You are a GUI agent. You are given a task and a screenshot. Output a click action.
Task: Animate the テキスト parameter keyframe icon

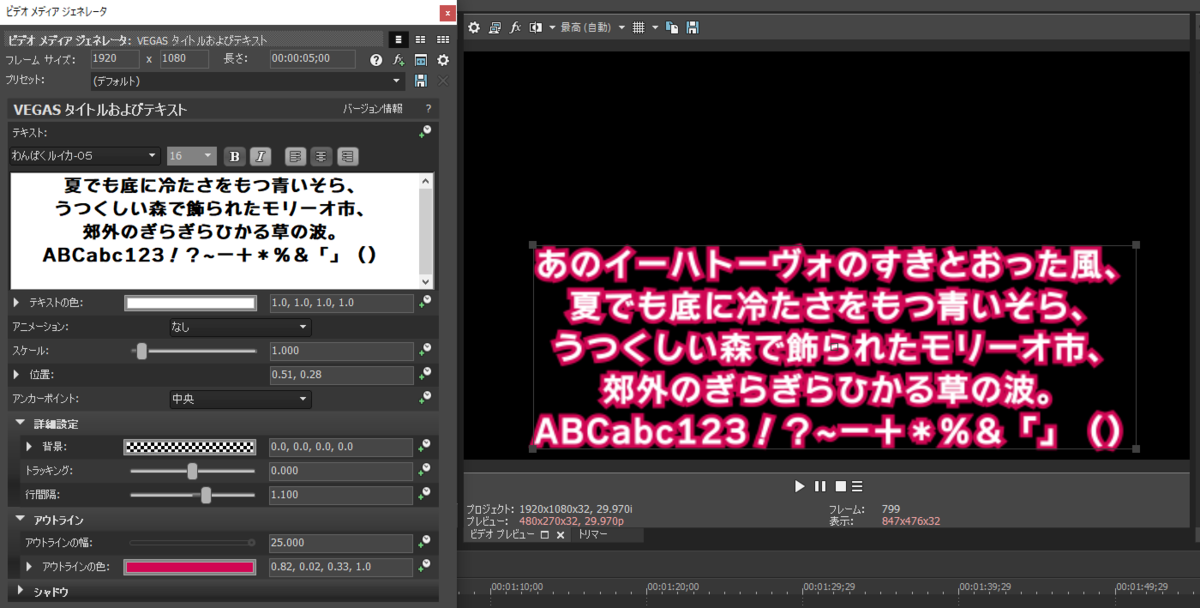[x=424, y=131]
